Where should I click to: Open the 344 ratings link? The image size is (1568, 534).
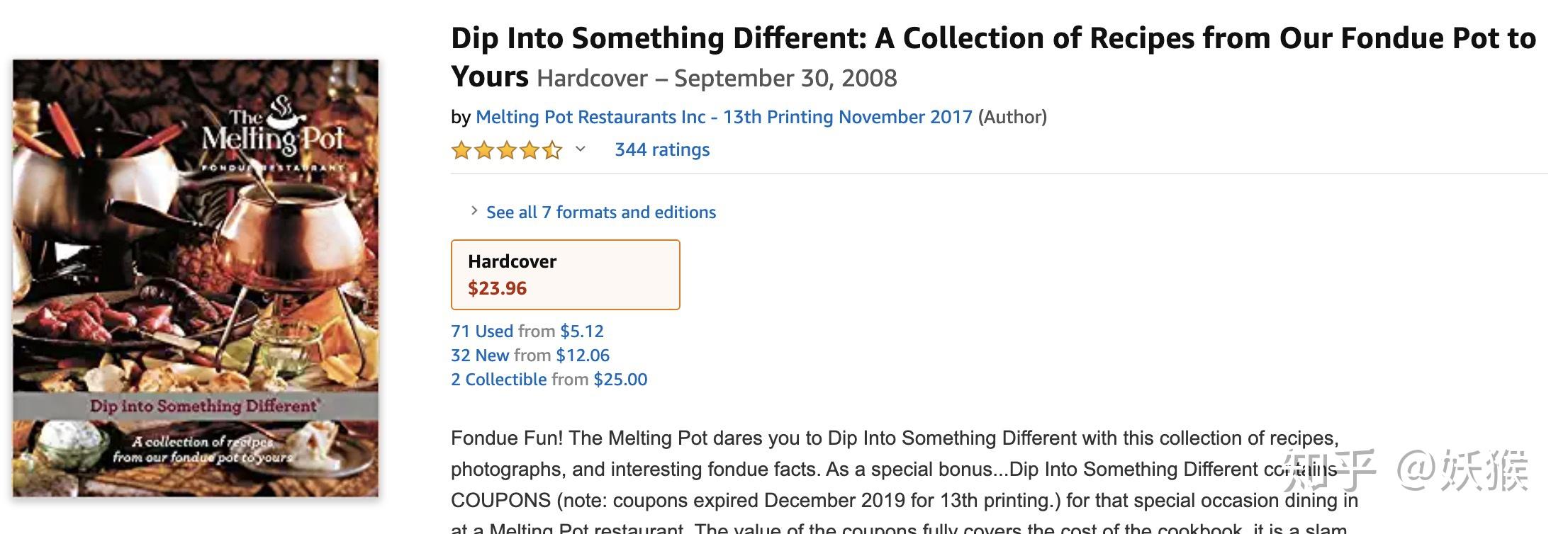662,149
